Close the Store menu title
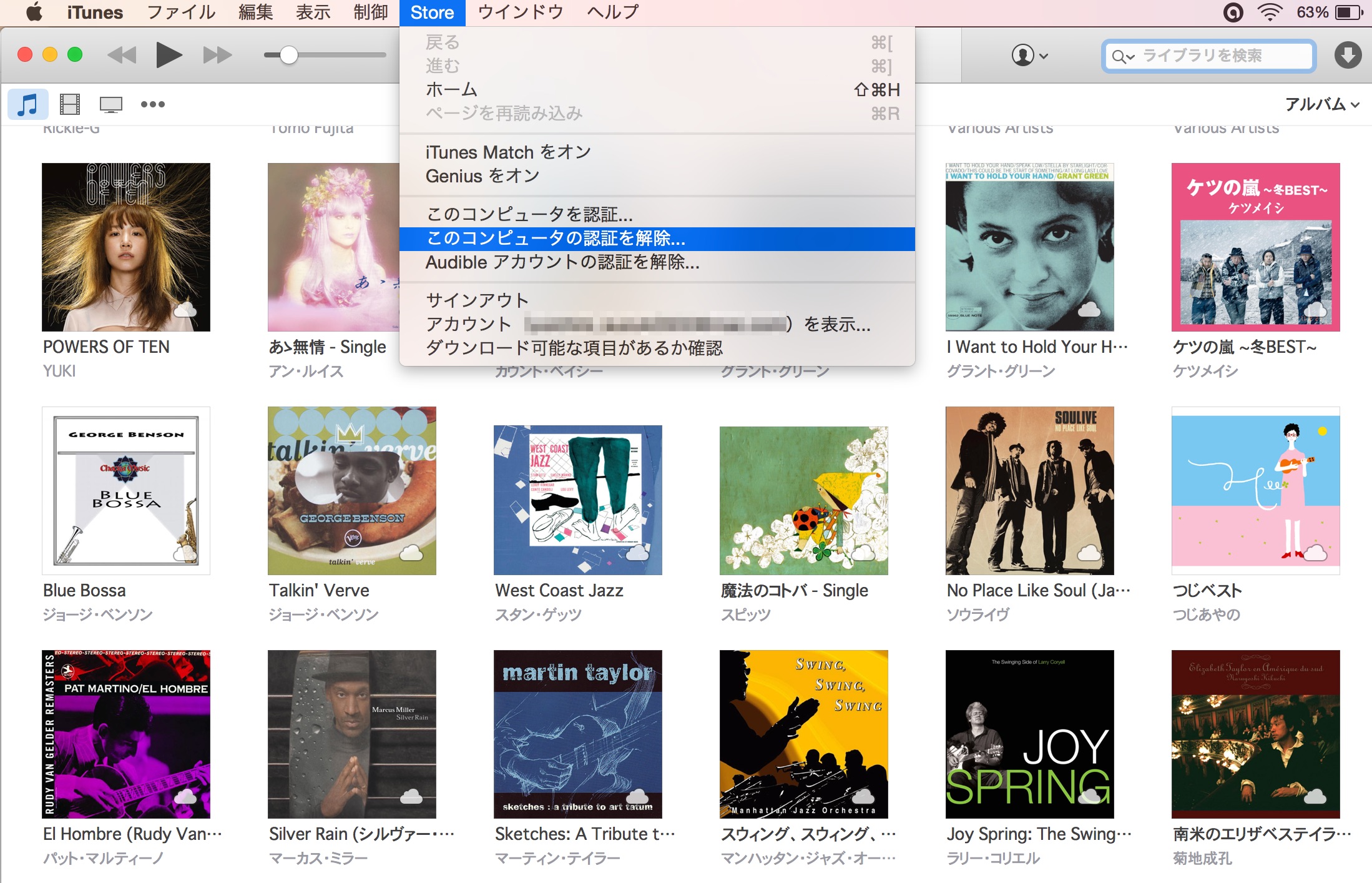This screenshot has width=1372, height=883. 432,12
